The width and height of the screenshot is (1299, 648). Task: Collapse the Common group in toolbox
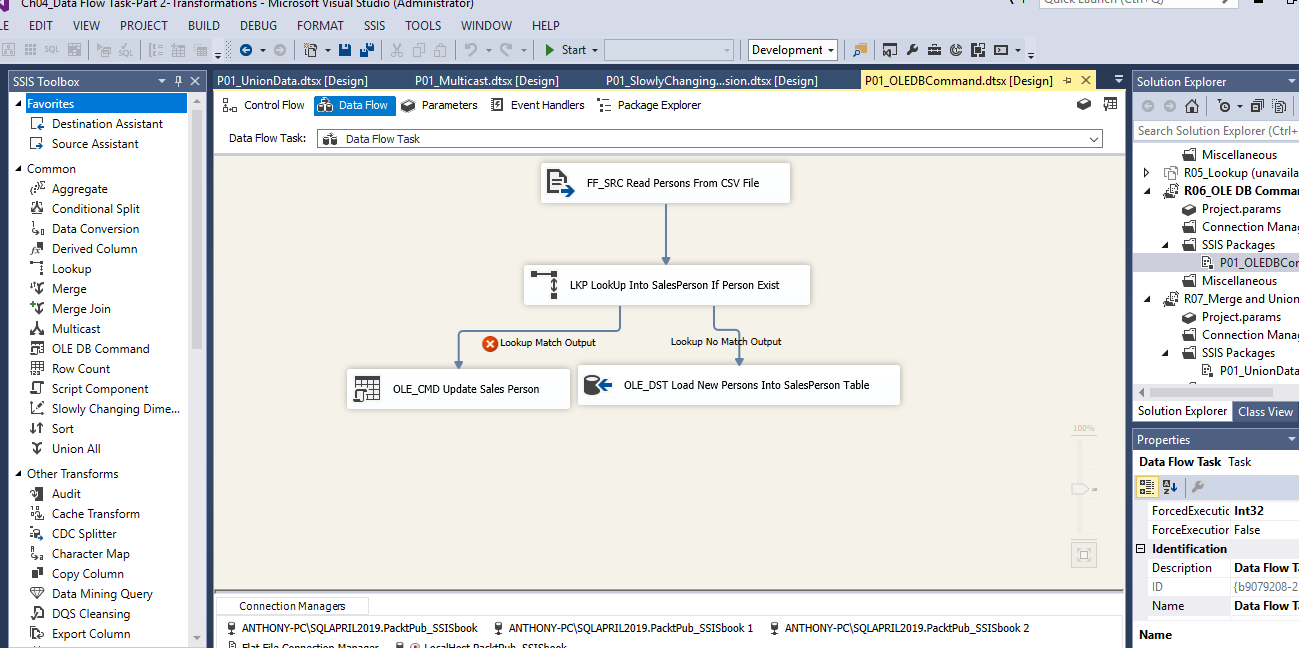tap(18, 169)
